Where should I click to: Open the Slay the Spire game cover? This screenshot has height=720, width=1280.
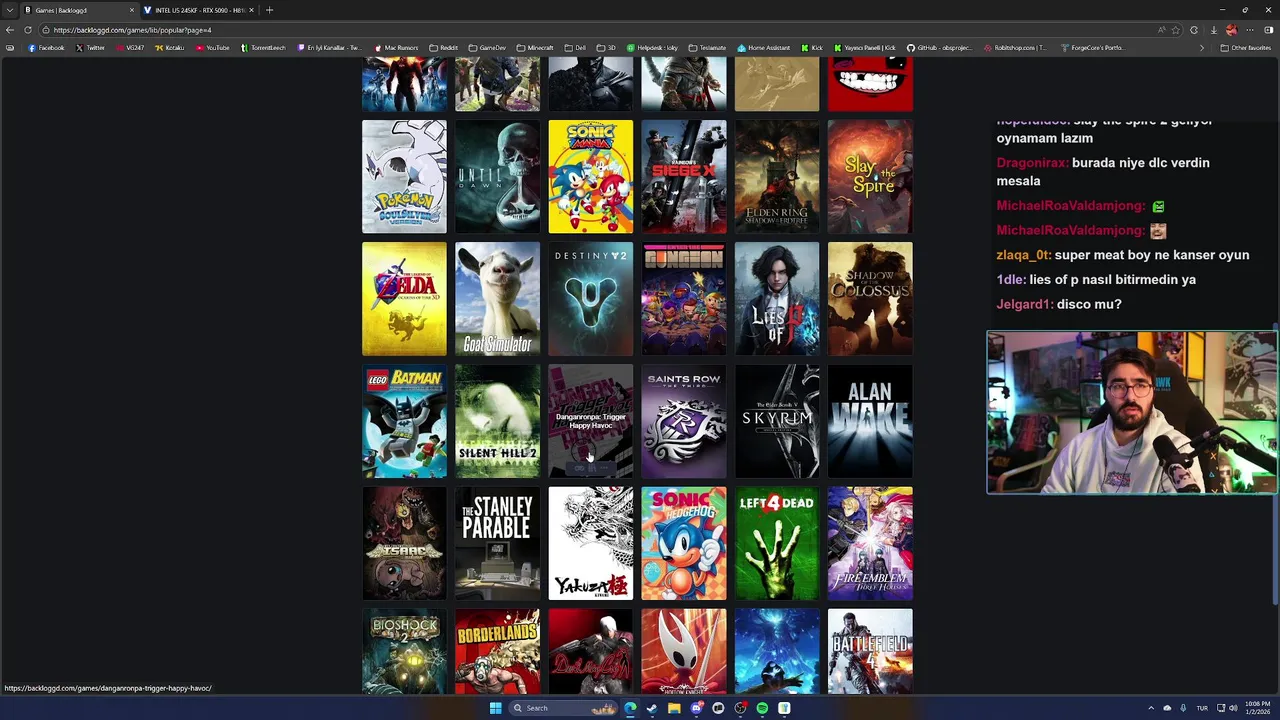click(870, 177)
